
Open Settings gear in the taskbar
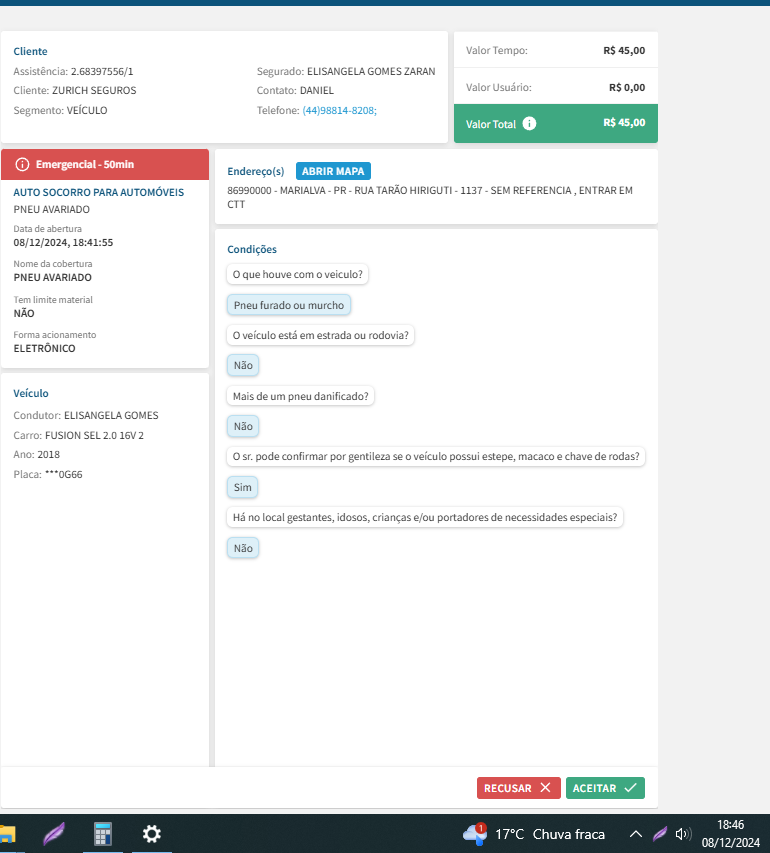[x=151, y=834]
